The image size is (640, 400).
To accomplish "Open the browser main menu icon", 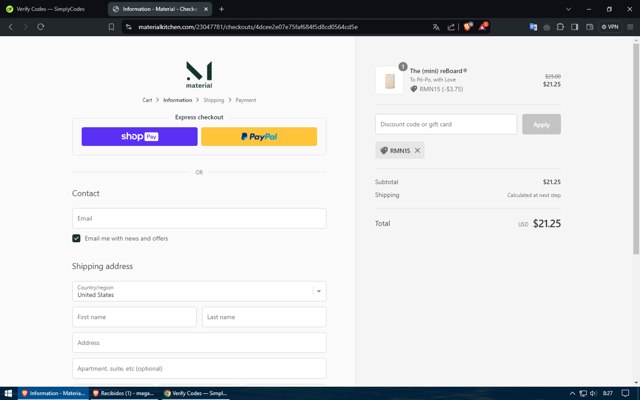I will pos(630,27).
